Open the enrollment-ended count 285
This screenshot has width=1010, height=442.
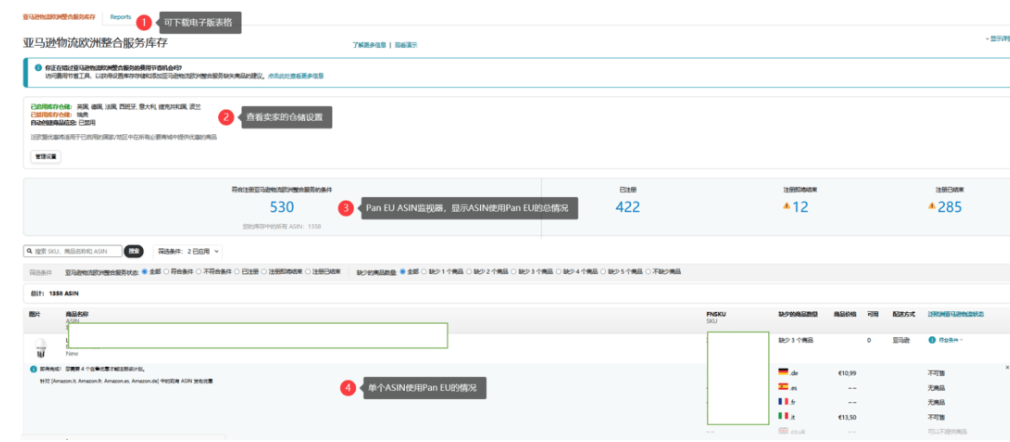(950, 207)
